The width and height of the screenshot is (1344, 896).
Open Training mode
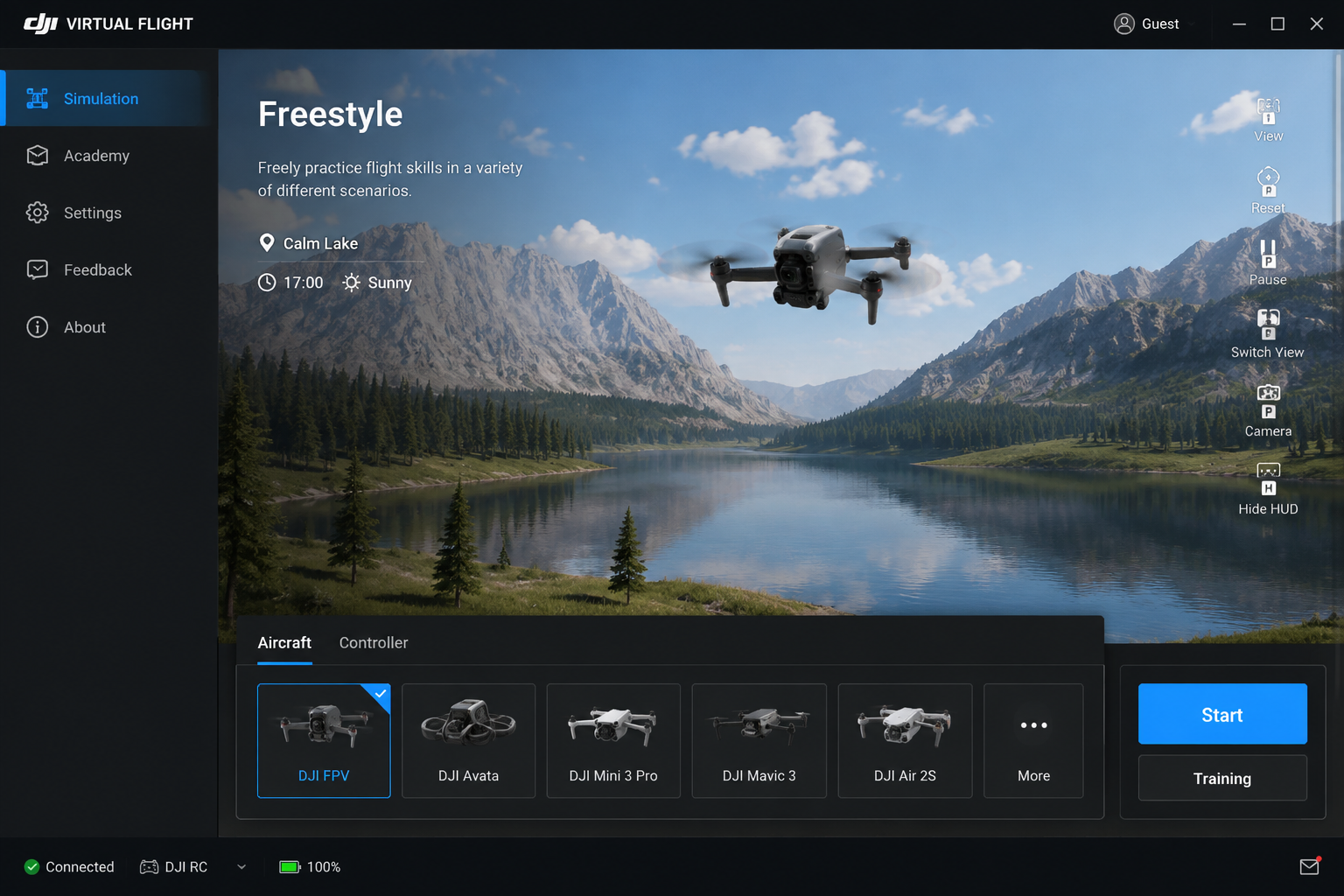point(1222,778)
